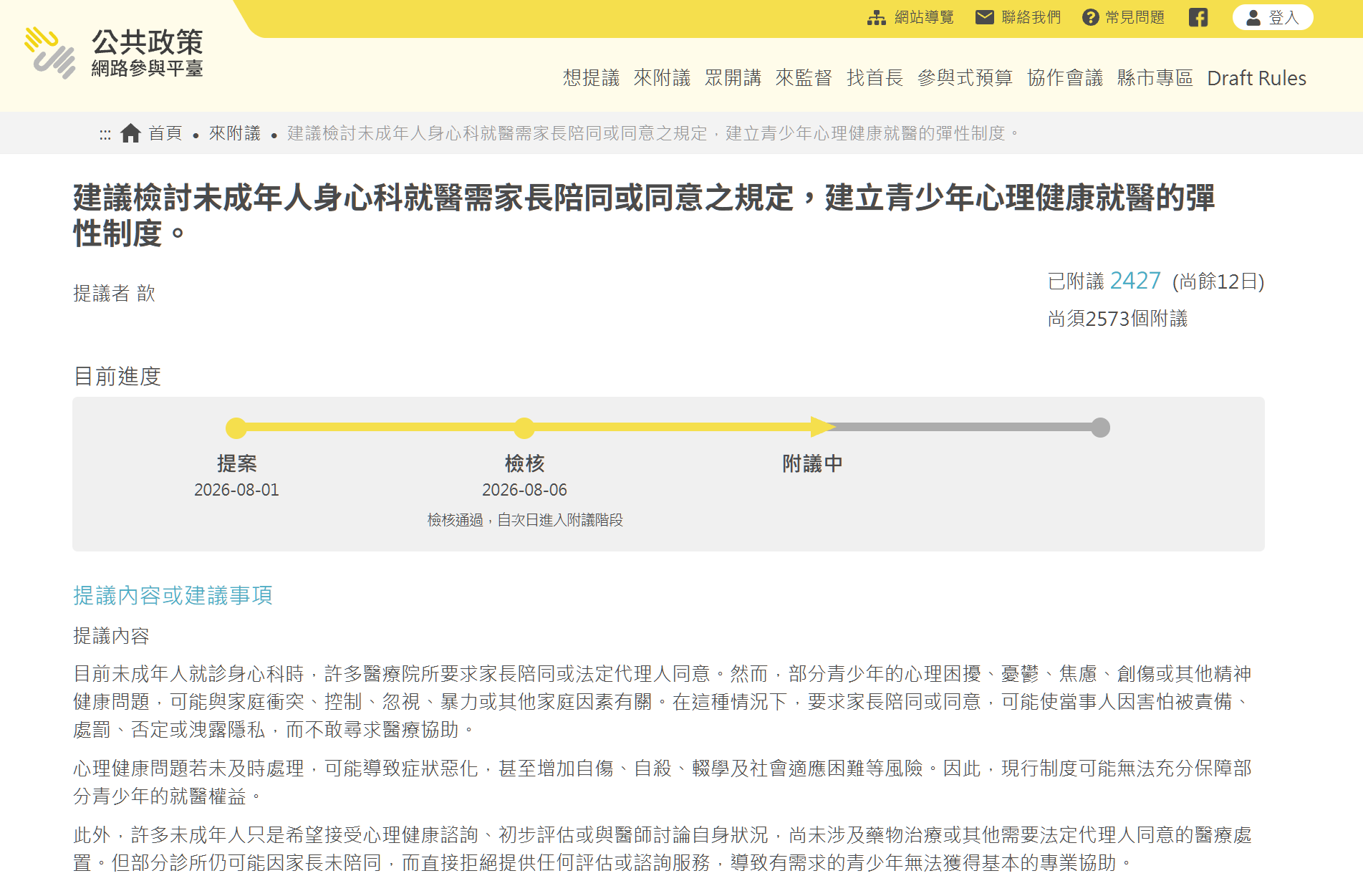Viewport: 1363px width, 896px height.
Task: Click the envelope icon beside 聯絡我們
Action: pos(984,17)
